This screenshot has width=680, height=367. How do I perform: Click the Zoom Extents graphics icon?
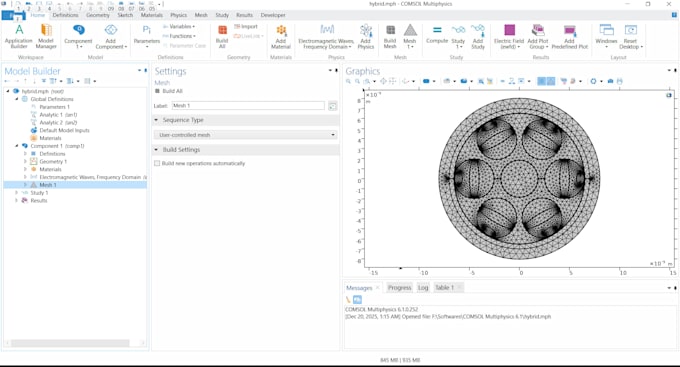383,81
